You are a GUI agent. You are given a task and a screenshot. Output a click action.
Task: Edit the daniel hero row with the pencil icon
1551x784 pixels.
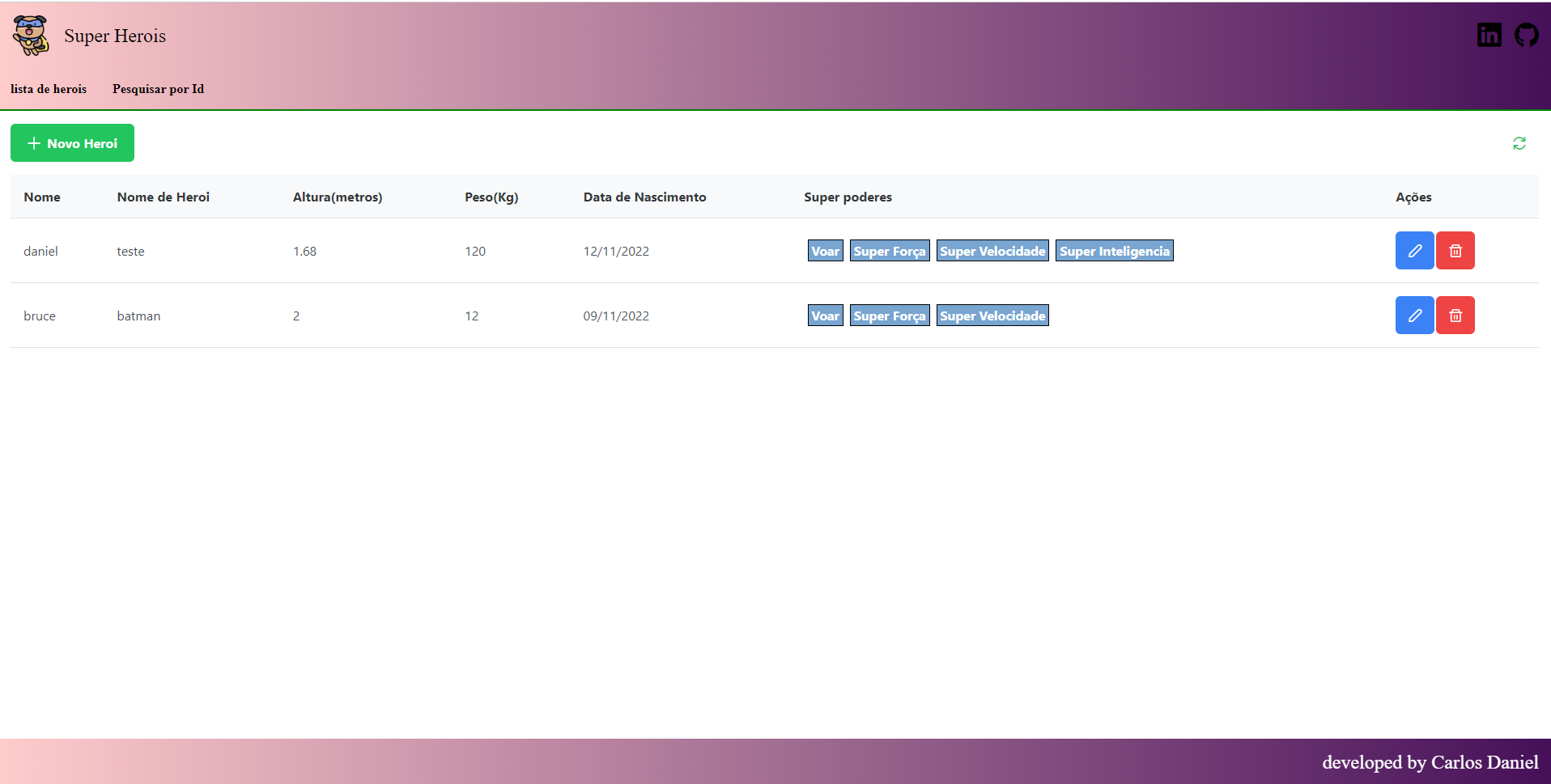[1414, 251]
